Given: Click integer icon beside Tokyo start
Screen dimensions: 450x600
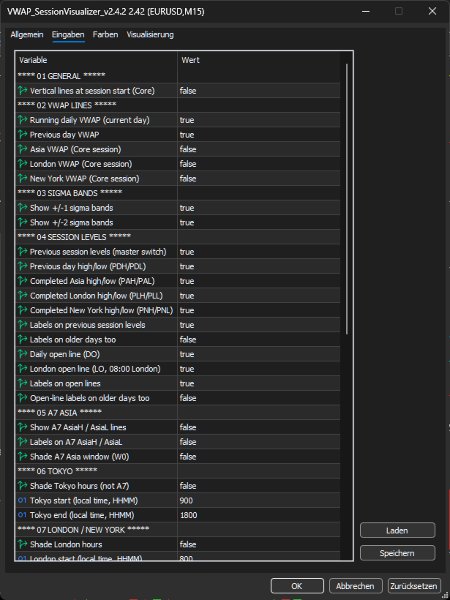Looking at the screenshot, I should click(23, 501).
